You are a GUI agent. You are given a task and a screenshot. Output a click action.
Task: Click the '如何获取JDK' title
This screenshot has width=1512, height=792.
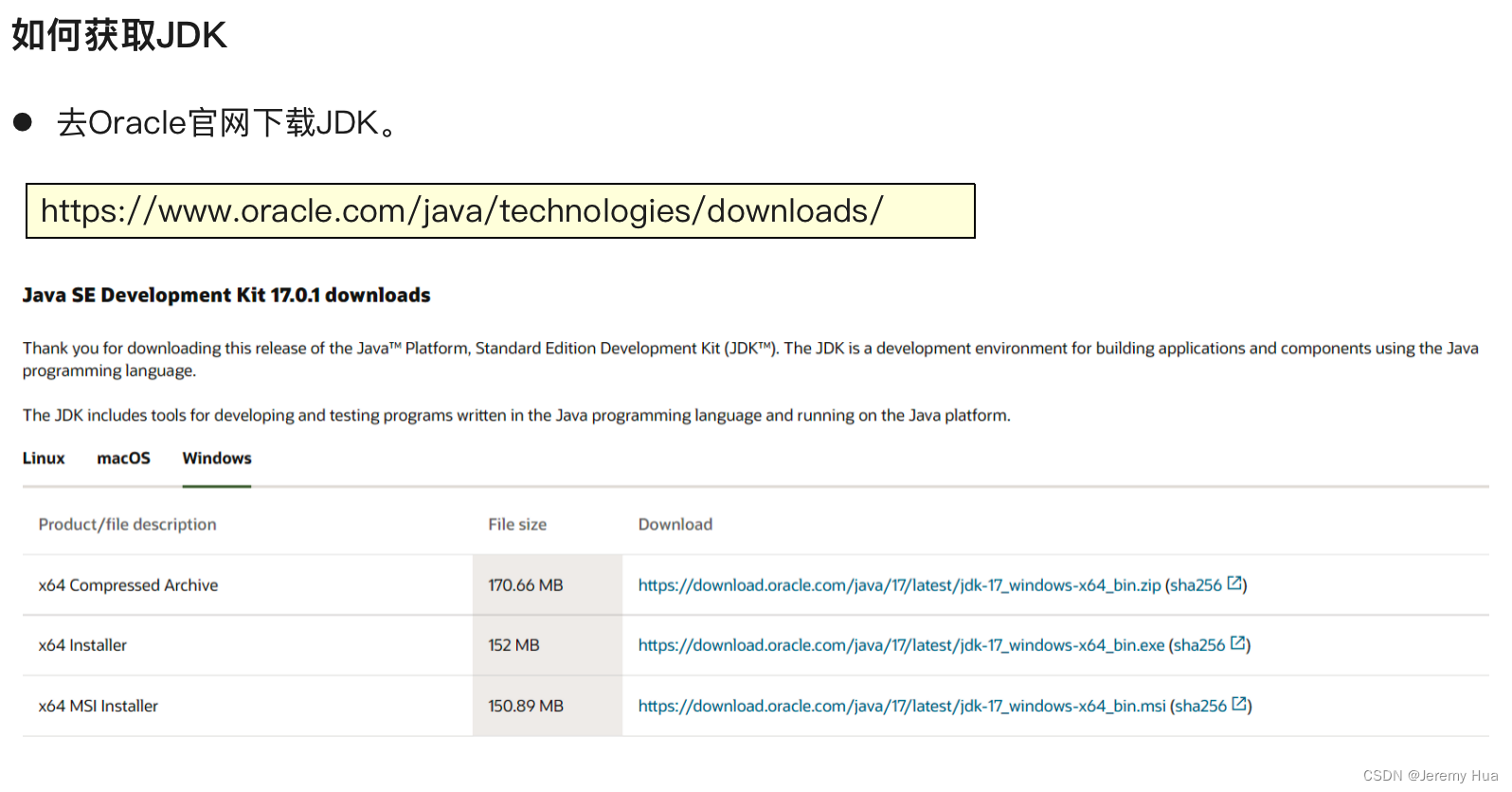pyautogui.click(x=119, y=35)
